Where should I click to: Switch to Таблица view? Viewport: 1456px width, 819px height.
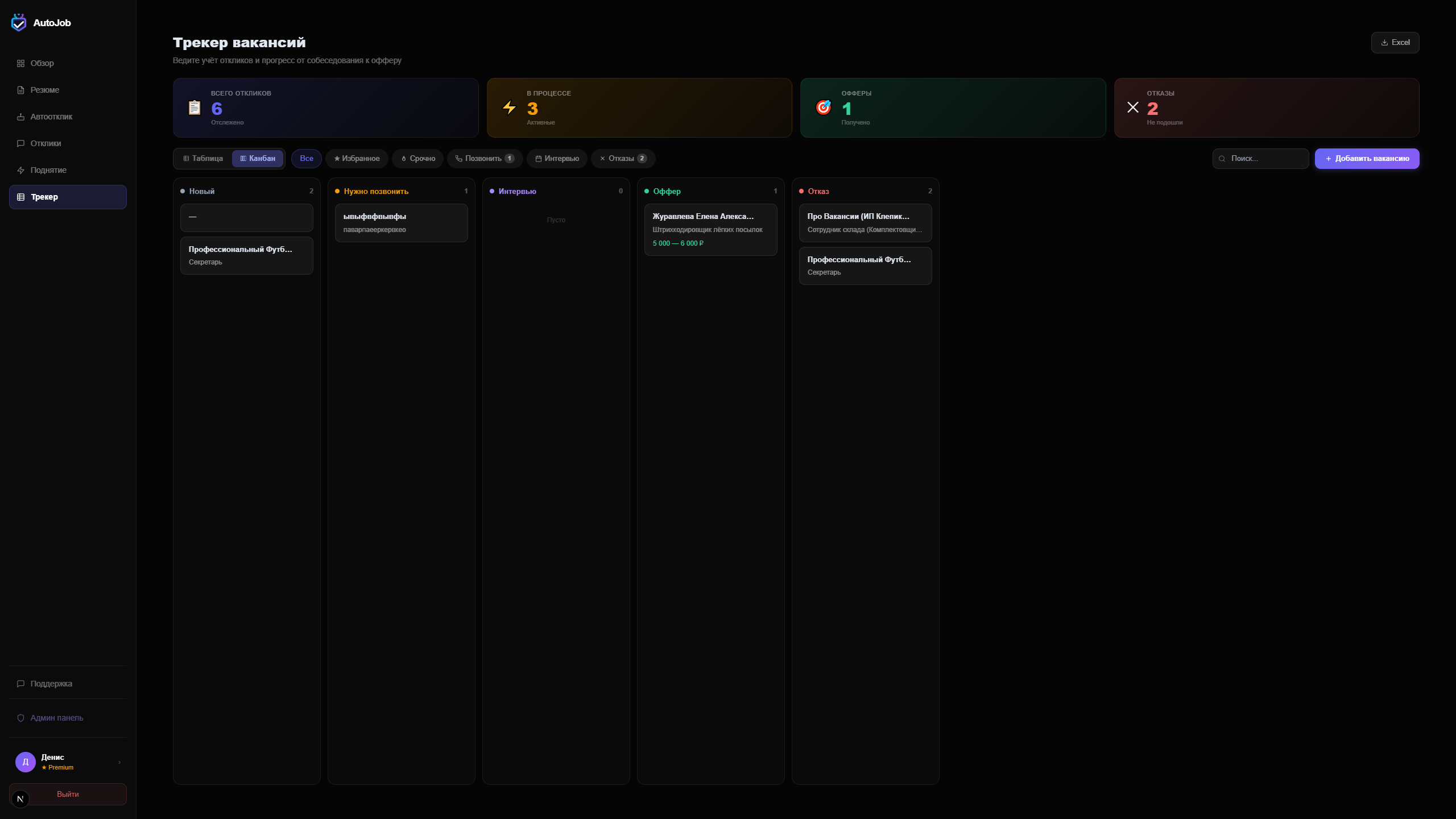coord(203,159)
